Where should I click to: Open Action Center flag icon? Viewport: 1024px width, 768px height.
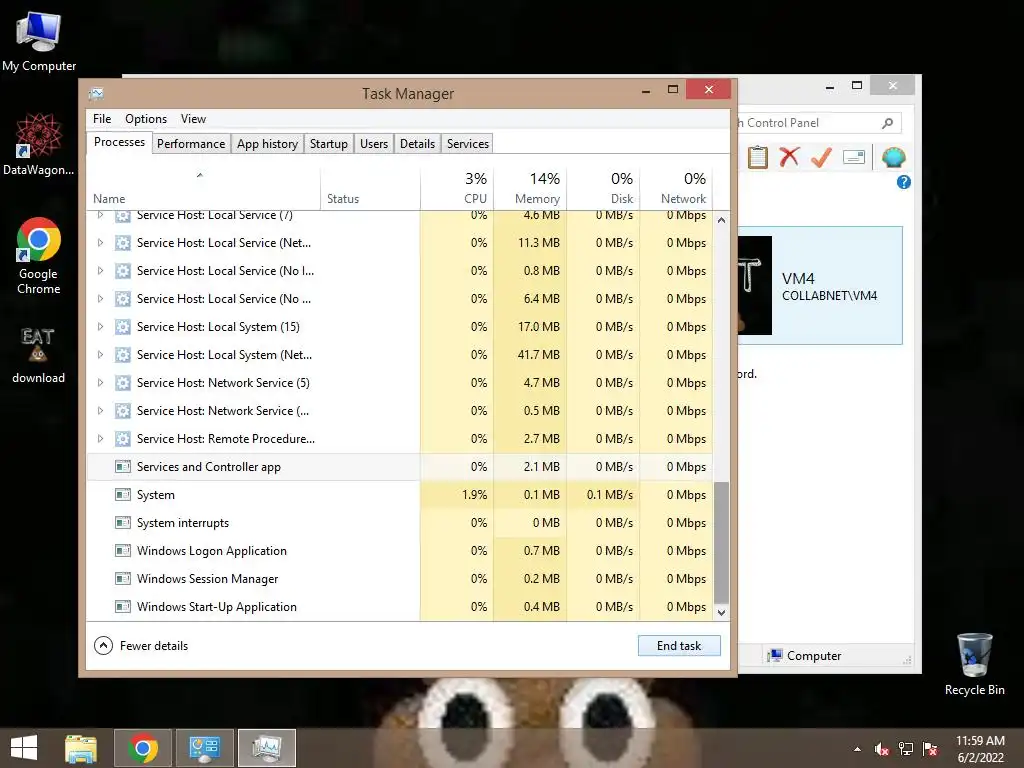tap(930, 749)
